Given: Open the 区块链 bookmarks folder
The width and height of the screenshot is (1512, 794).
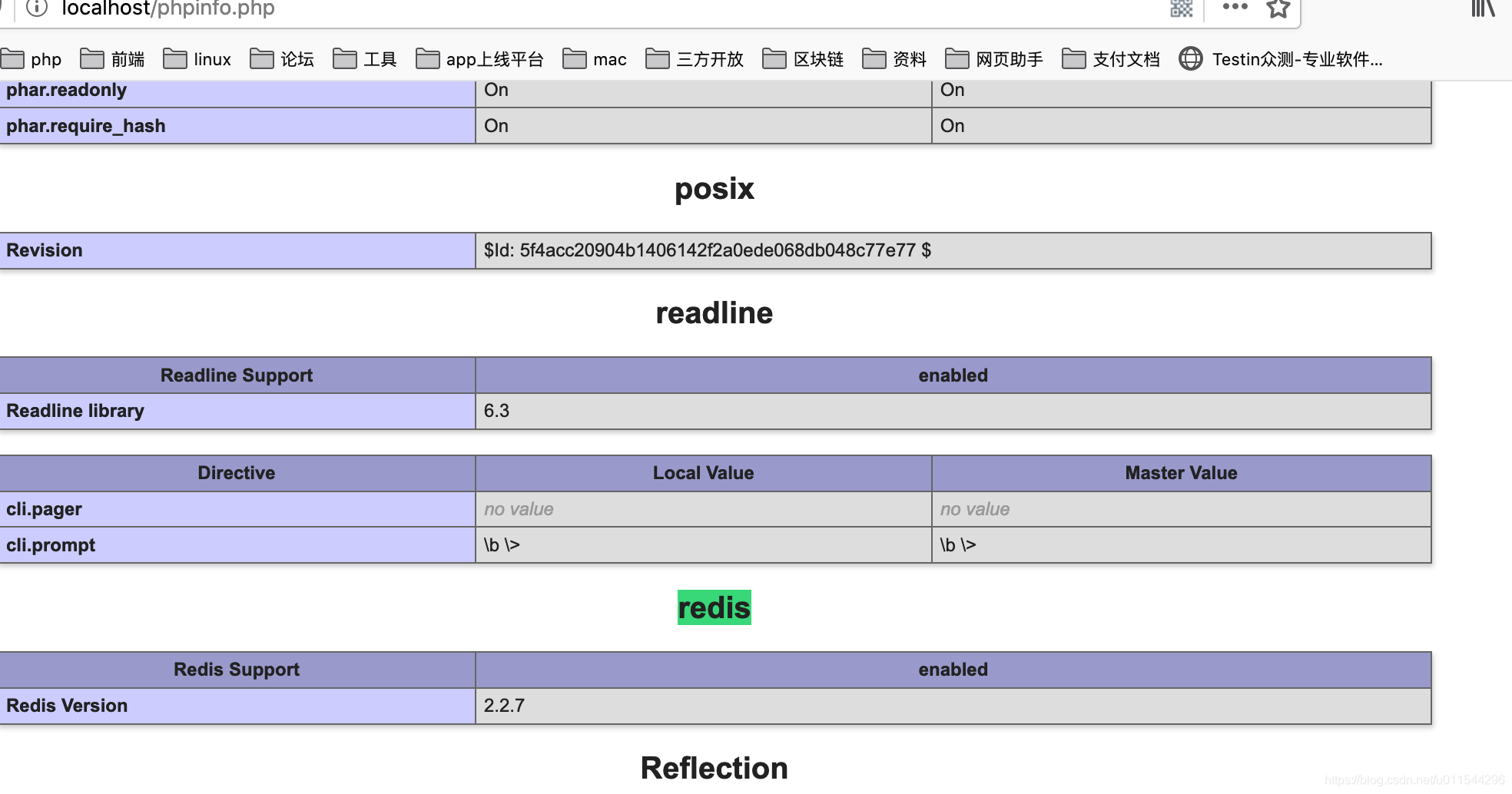Looking at the screenshot, I should tap(803, 59).
